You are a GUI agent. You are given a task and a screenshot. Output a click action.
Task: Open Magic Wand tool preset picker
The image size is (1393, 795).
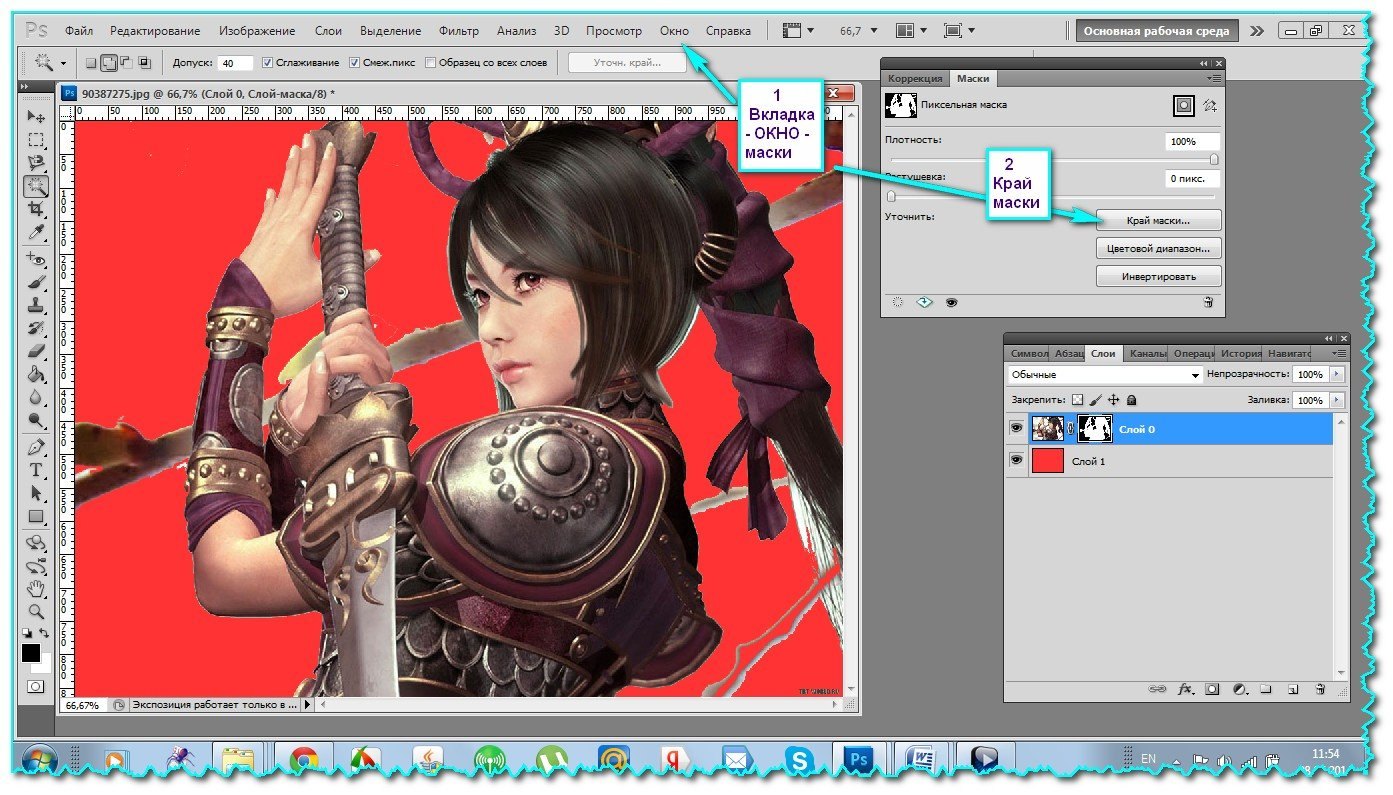coord(63,63)
